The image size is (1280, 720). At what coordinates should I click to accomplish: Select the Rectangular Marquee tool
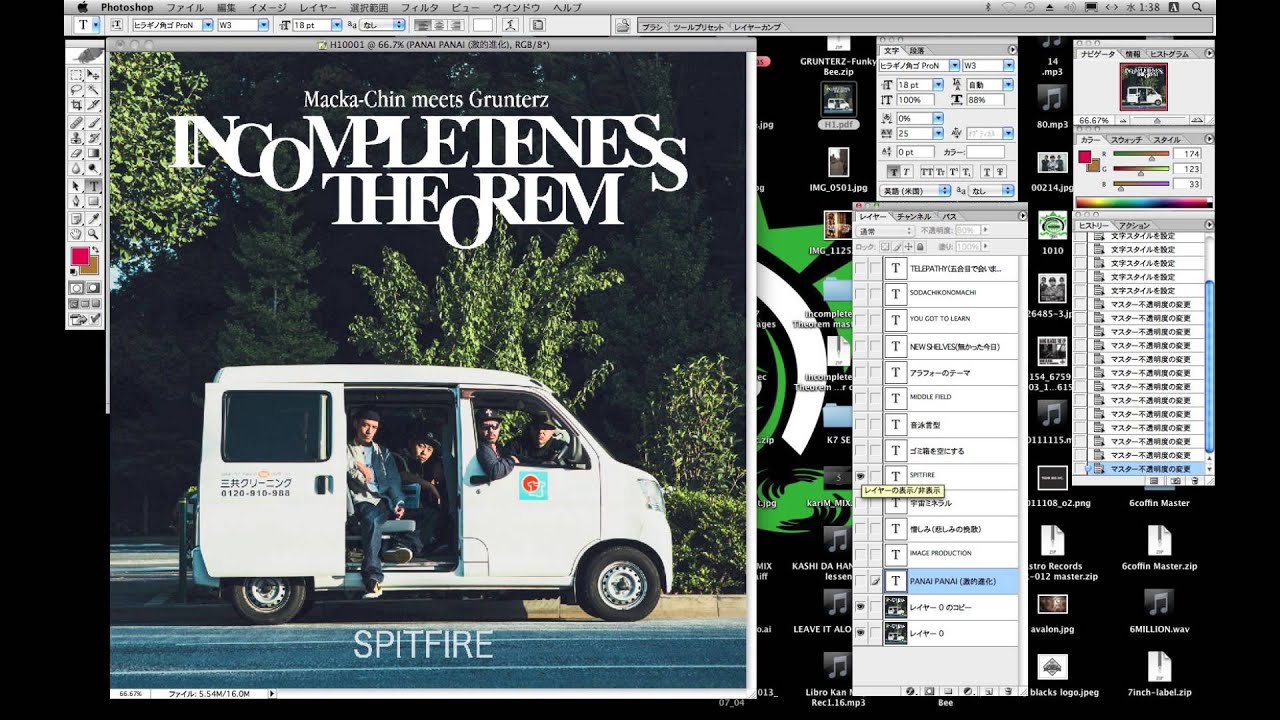pos(76,75)
